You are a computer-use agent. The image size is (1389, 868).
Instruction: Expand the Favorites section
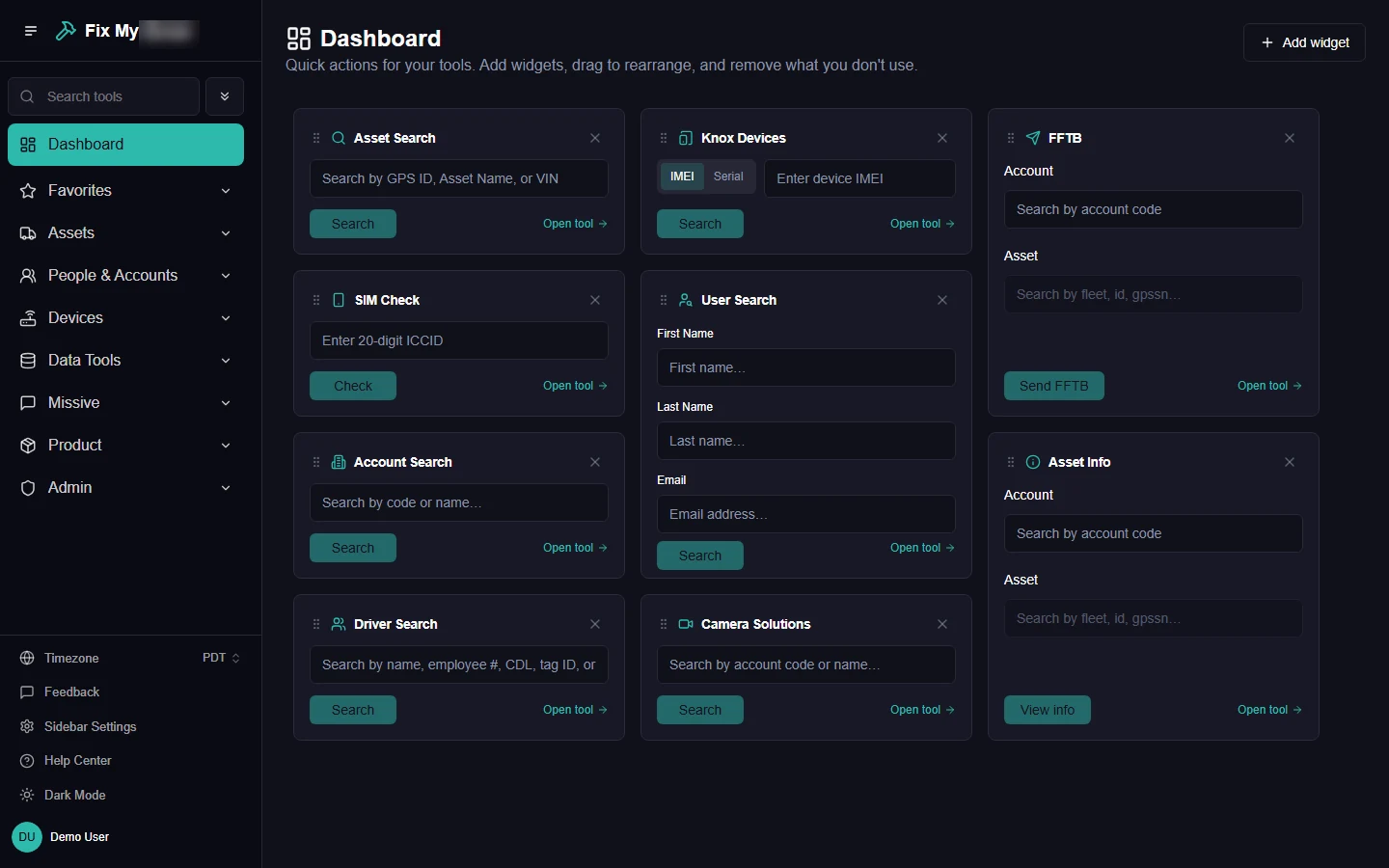[125, 191]
